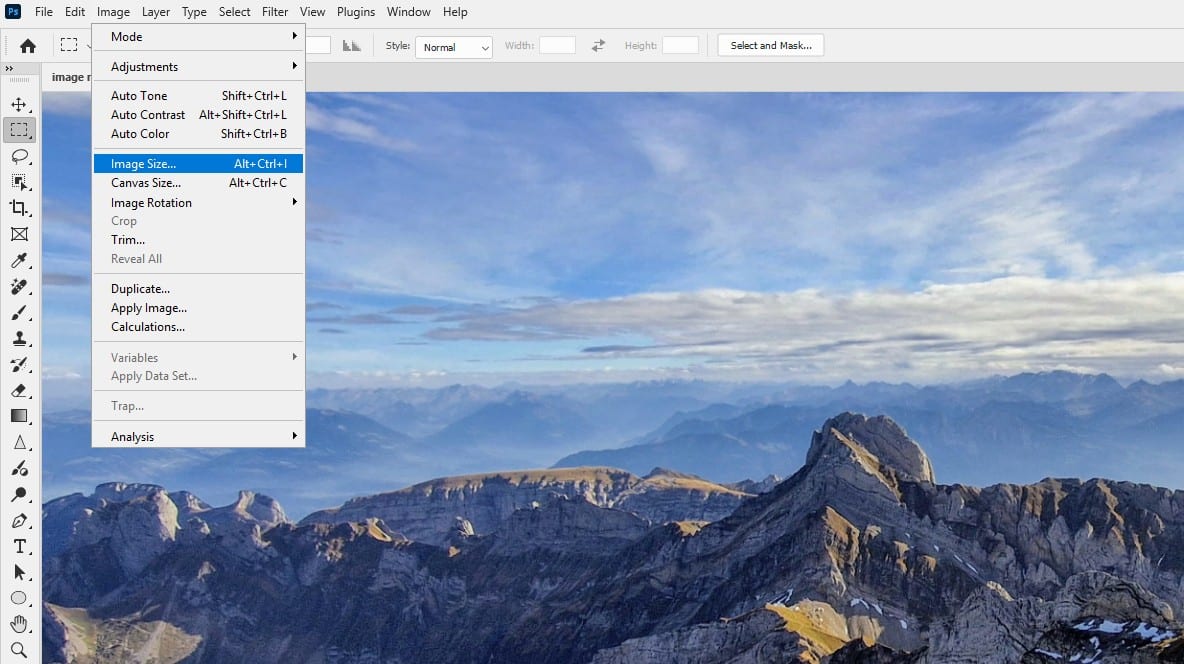Screen dimensions: 1184x664
Task: Choose the Horizontal Type tool
Action: point(19,546)
